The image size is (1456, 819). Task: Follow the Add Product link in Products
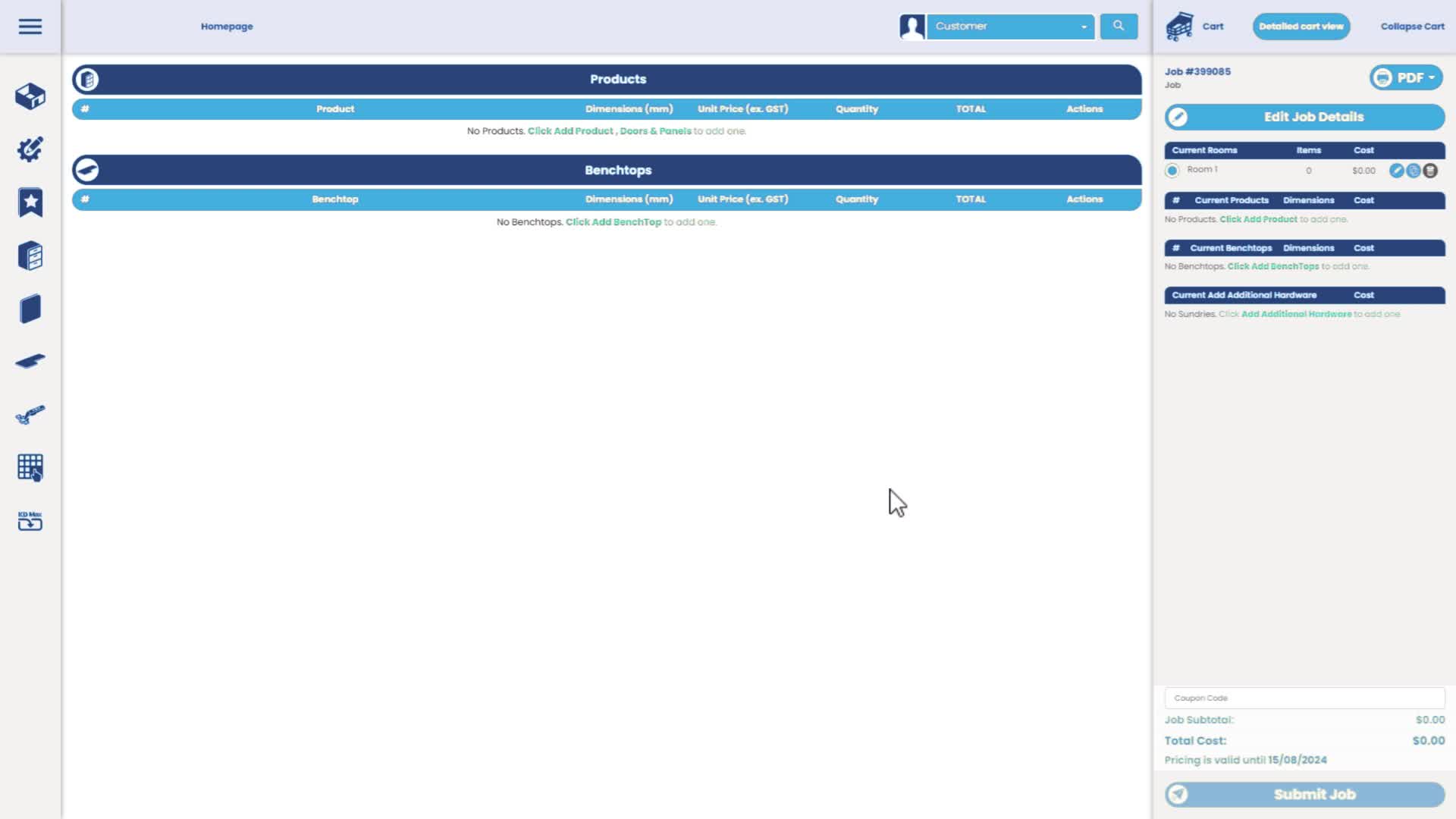(x=570, y=131)
